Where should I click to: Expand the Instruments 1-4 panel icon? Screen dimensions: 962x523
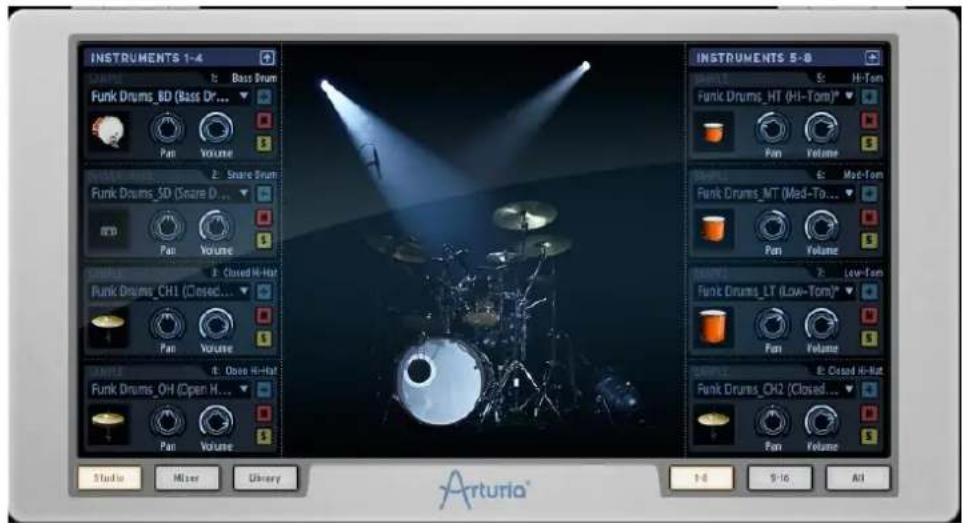click(267, 58)
